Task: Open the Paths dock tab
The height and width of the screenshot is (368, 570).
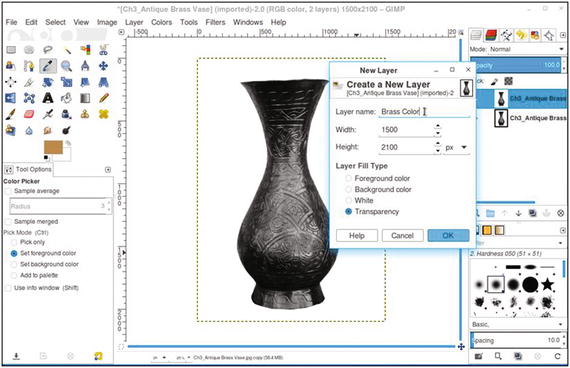Action: [x=506, y=35]
